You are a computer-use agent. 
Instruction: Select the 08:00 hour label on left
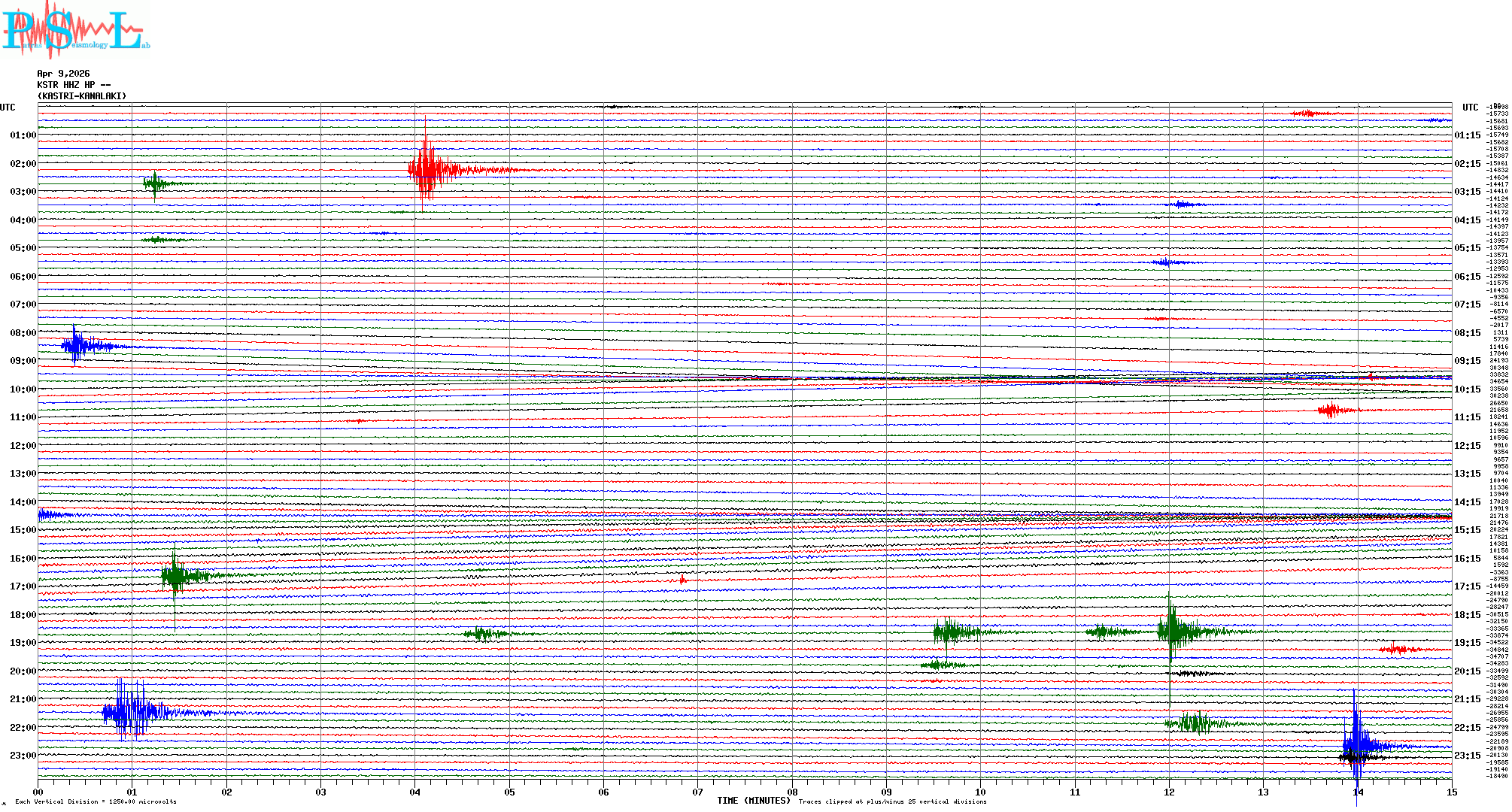(x=23, y=333)
